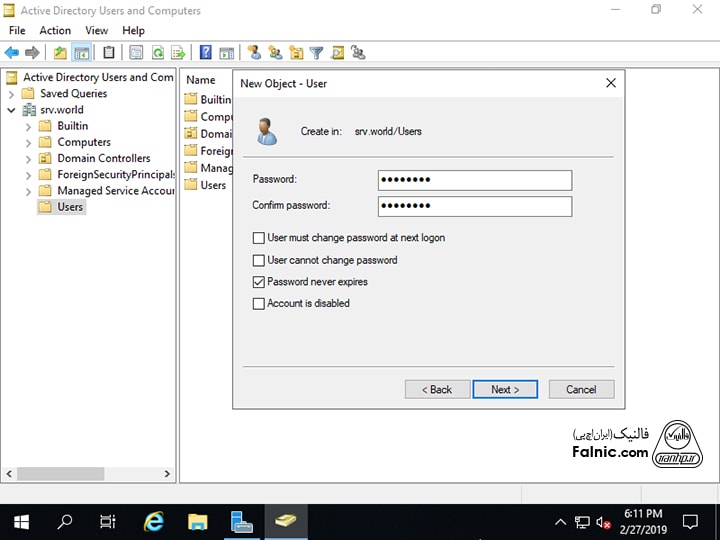Collapse the srv.world domain node
This screenshot has width=720, height=540.
pyautogui.click(x=11, y=110)
